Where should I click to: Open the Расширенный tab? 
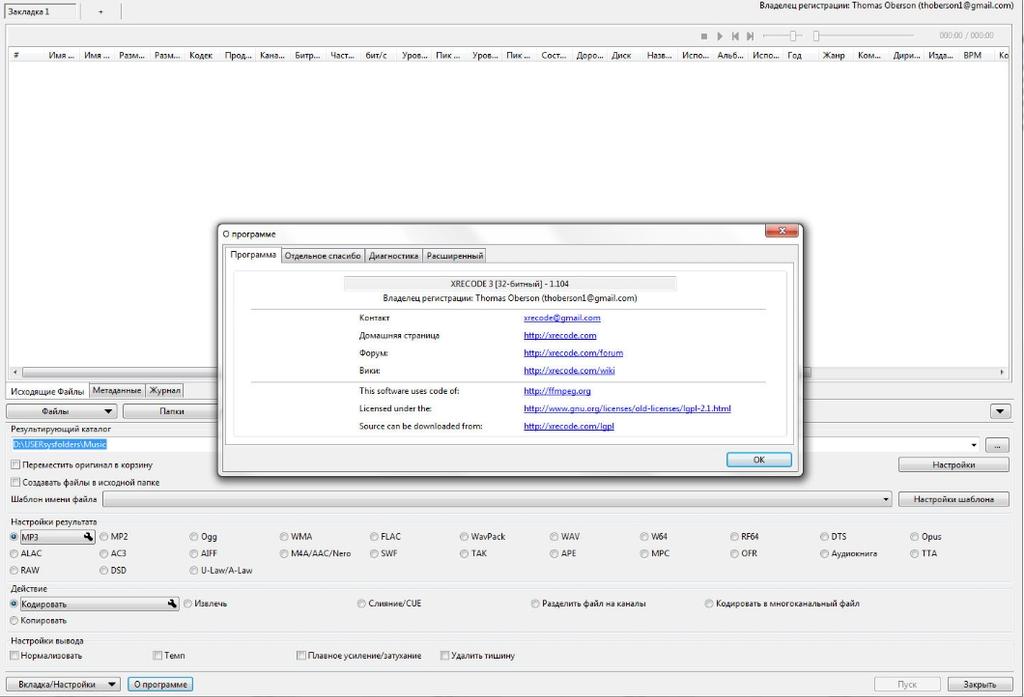[x=455, y=256]
